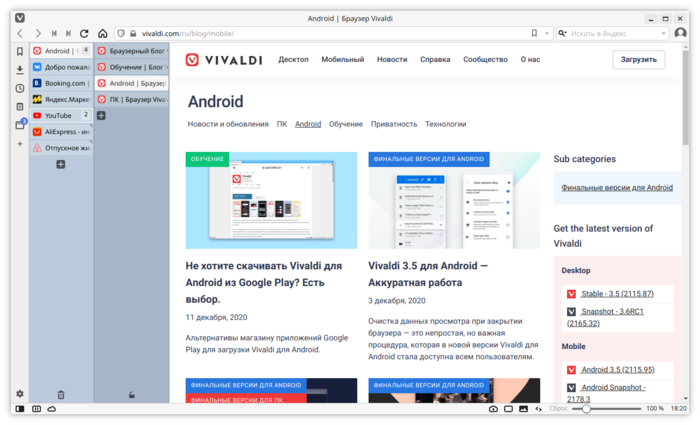Switch to the YouTube tab
Viewport: 700px width, 425px height.
(58, 116)
